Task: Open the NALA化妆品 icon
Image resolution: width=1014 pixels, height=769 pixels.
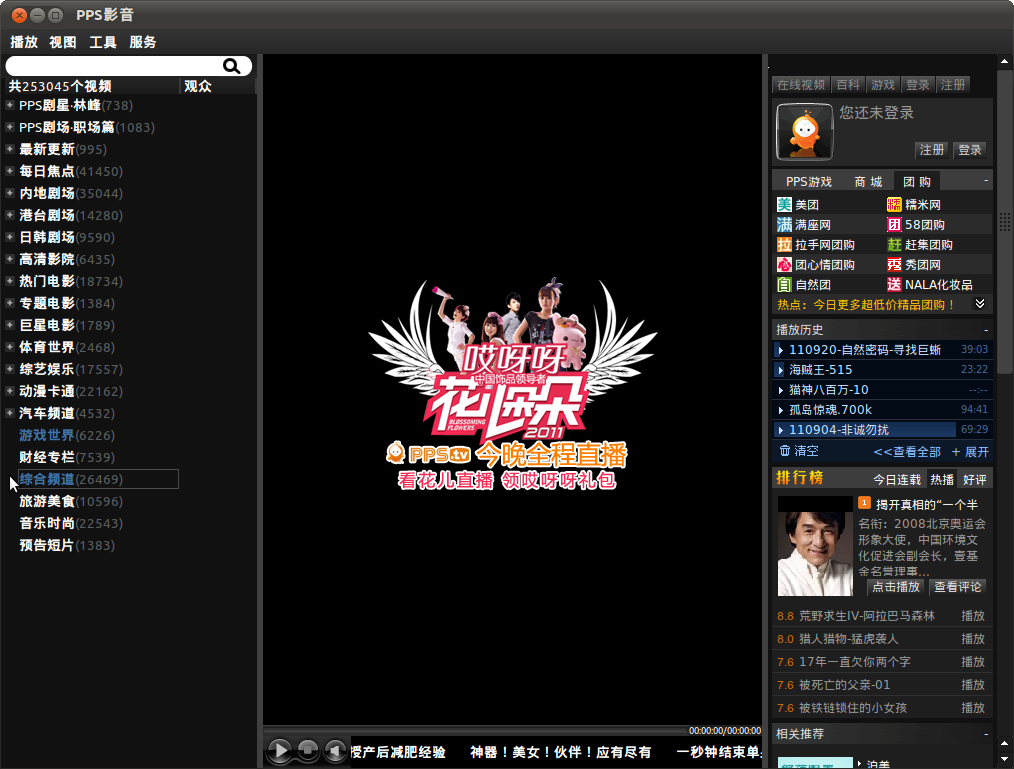Action: pos(894,285)
